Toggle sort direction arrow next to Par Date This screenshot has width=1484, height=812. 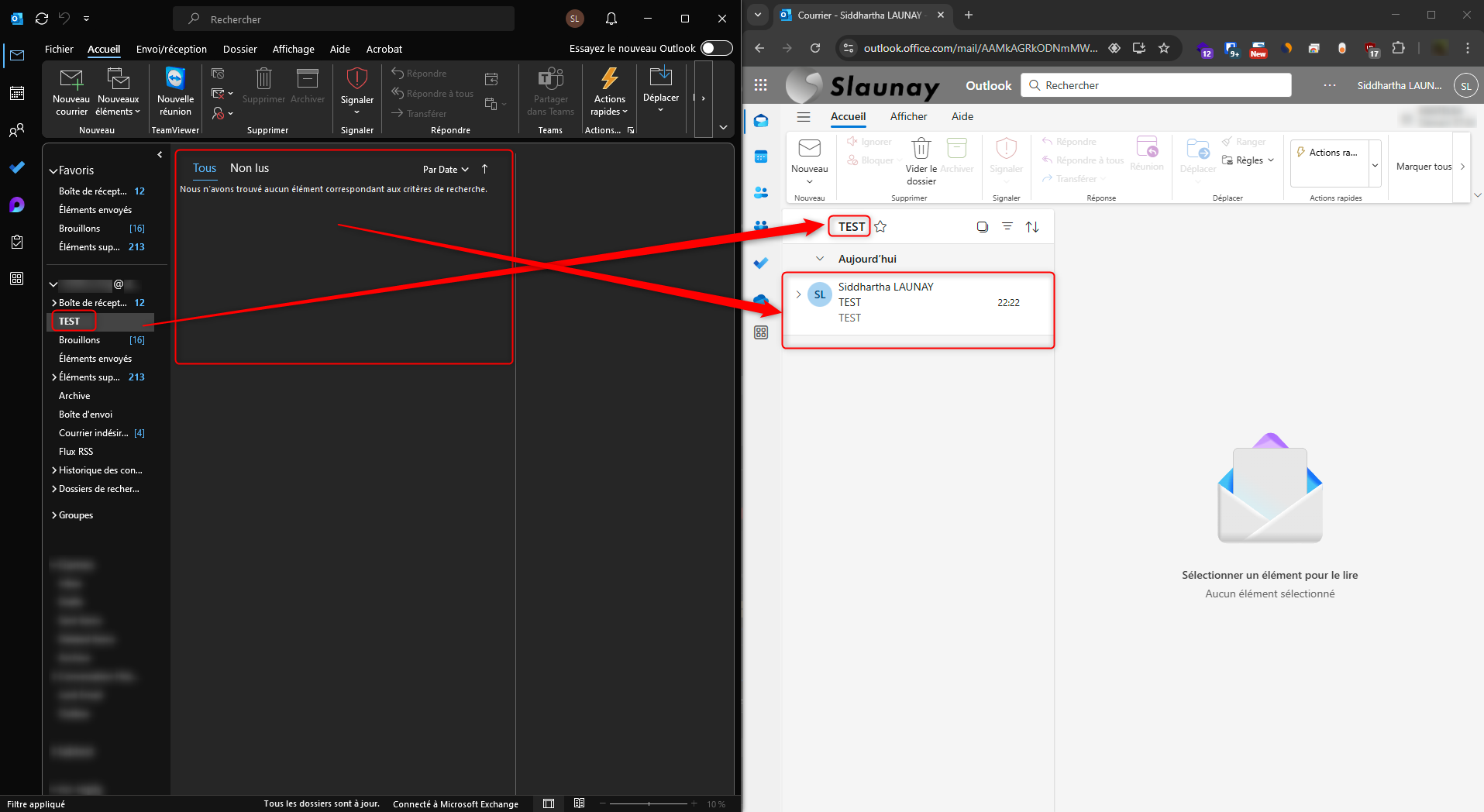pos(485,169)
